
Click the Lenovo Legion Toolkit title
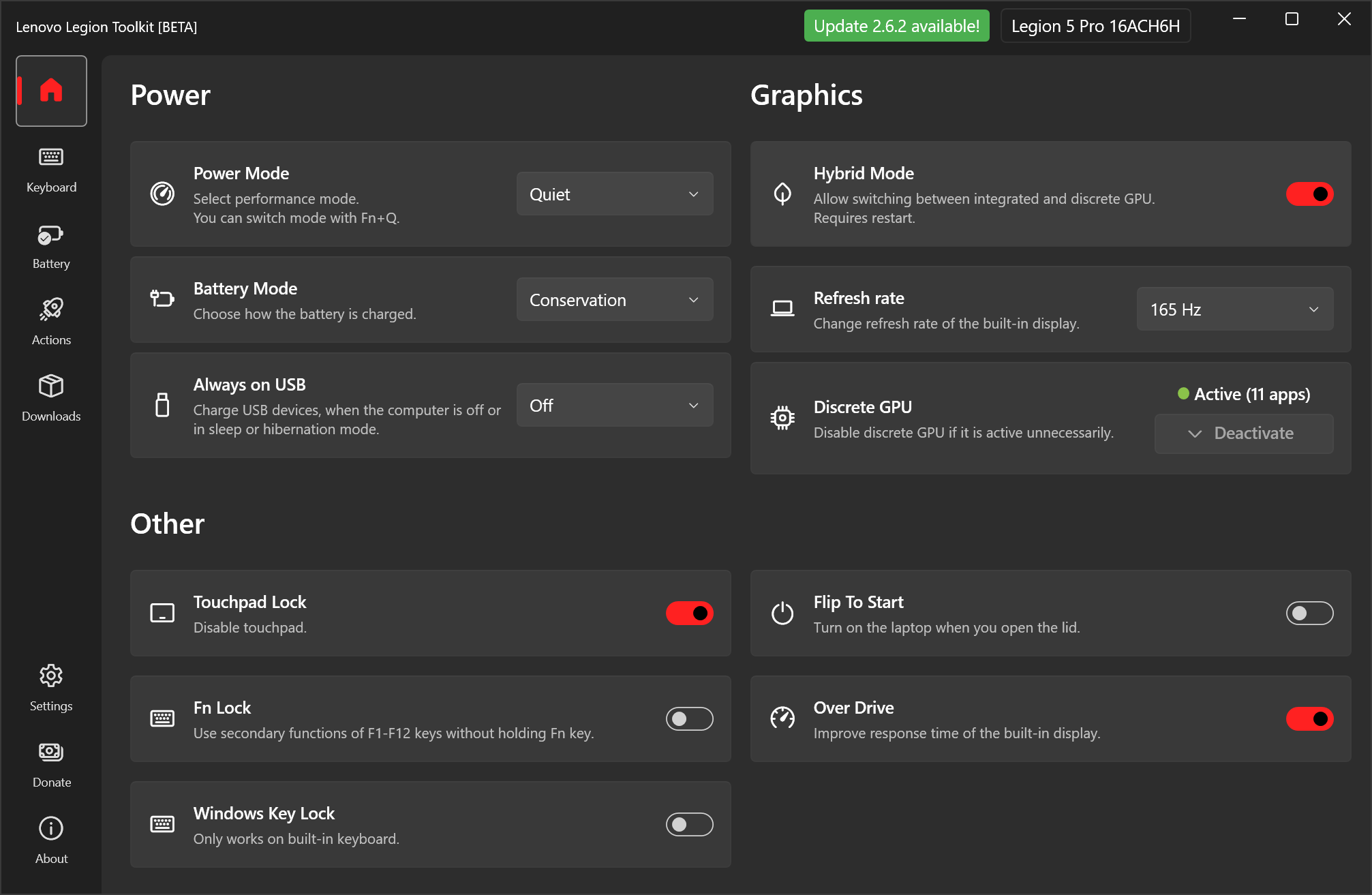click(106, 27)
